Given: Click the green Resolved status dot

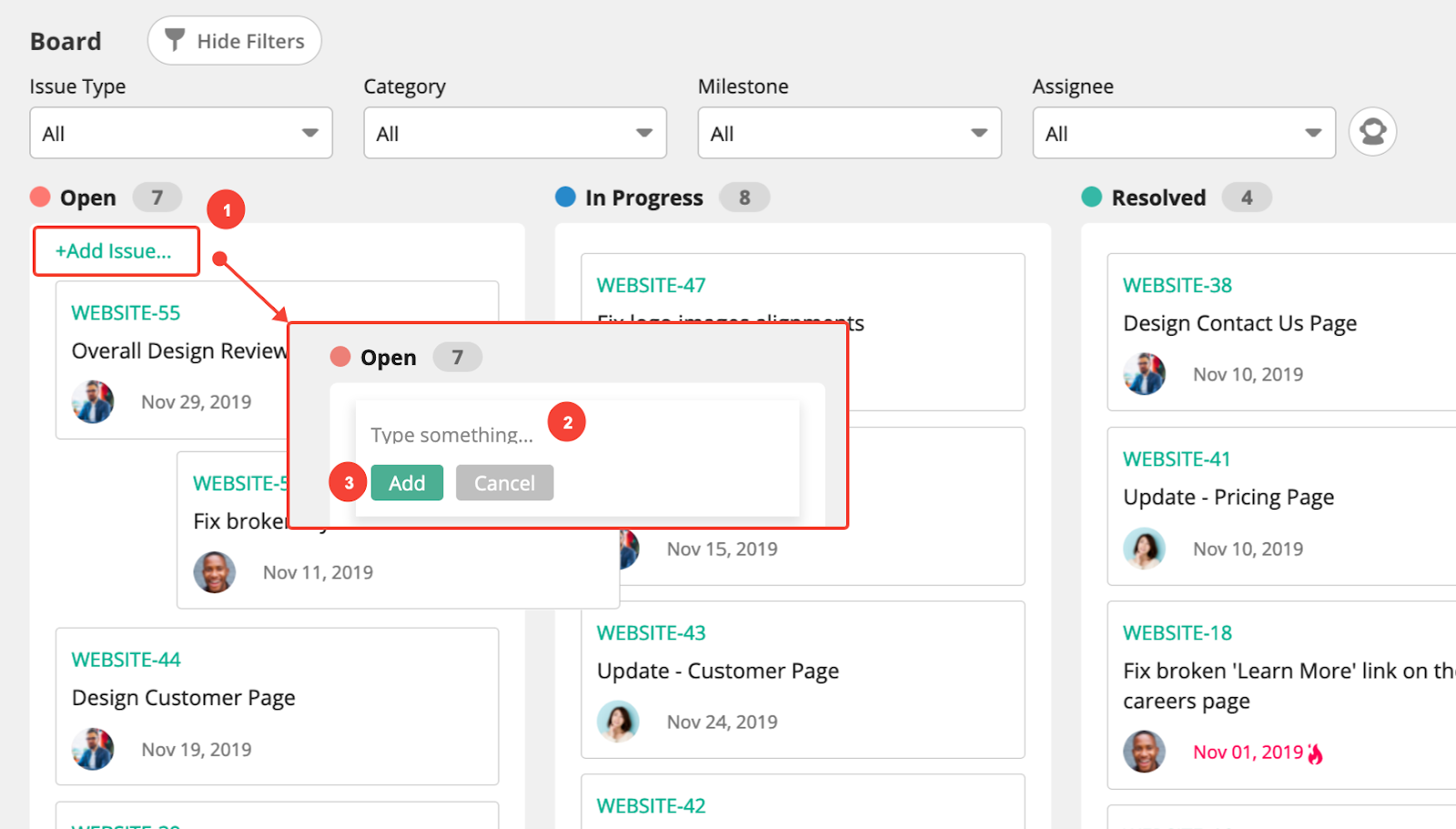Looking at the screenshot, I should [1090, 197].
